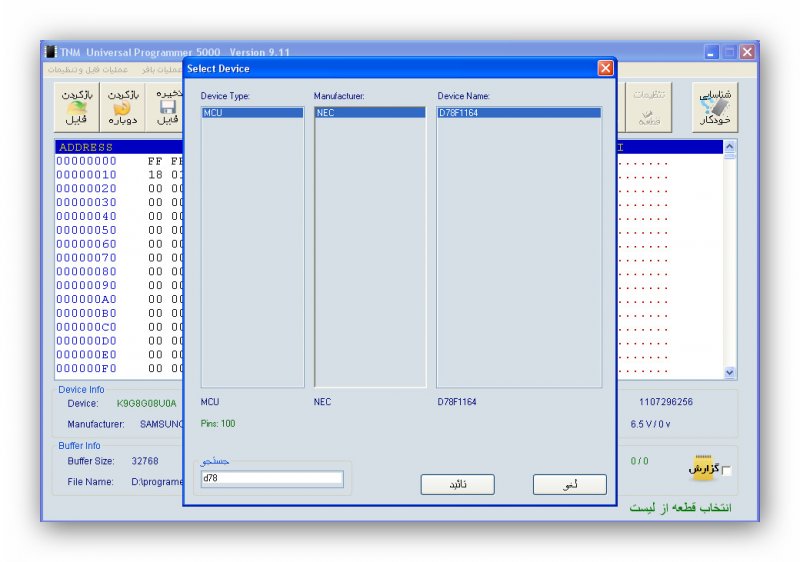Click the hex view scroll up arrow
800x562 pixels.
click(x=730, y=147)
